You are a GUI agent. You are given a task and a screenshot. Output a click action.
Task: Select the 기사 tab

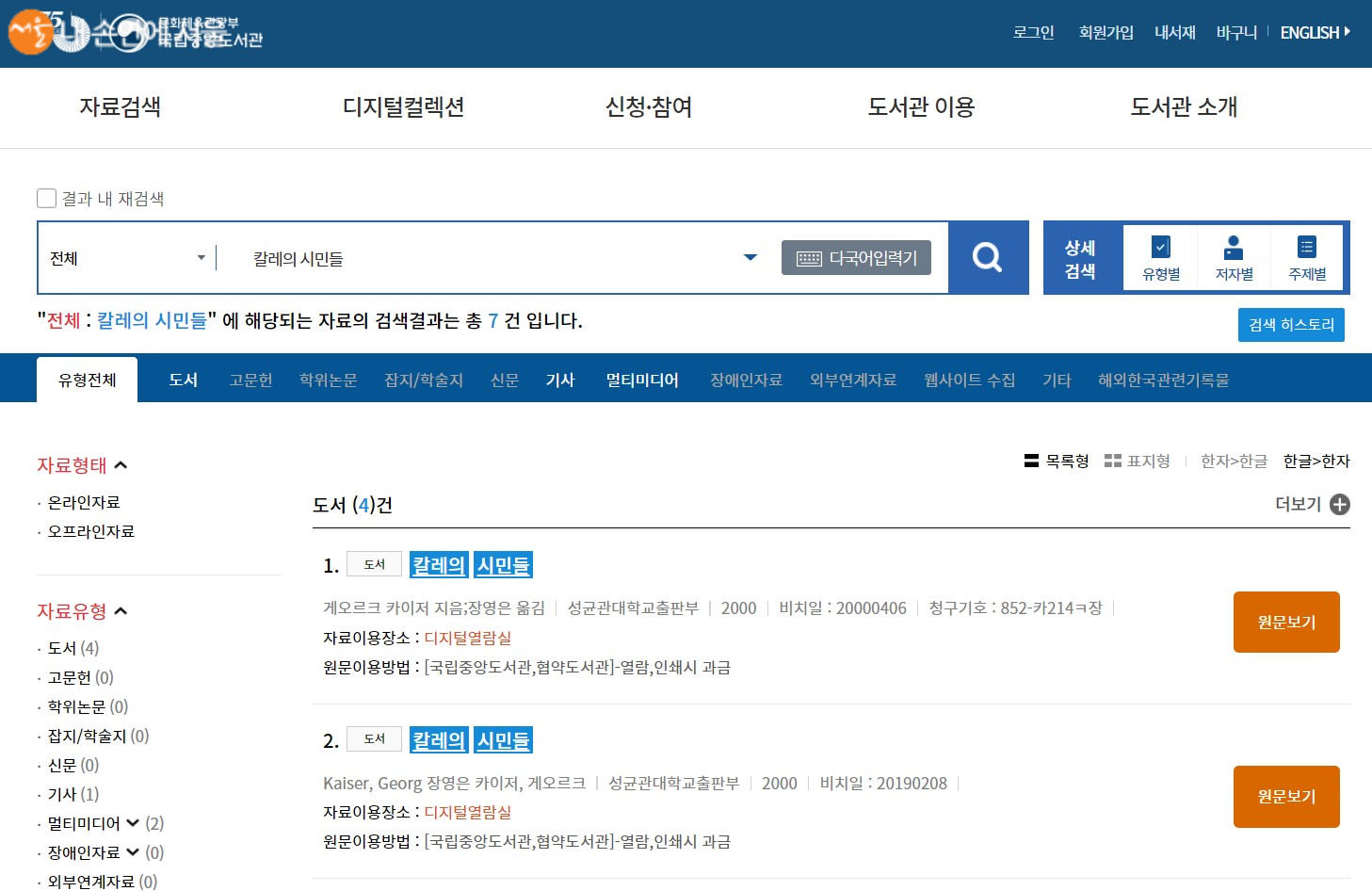560,380
